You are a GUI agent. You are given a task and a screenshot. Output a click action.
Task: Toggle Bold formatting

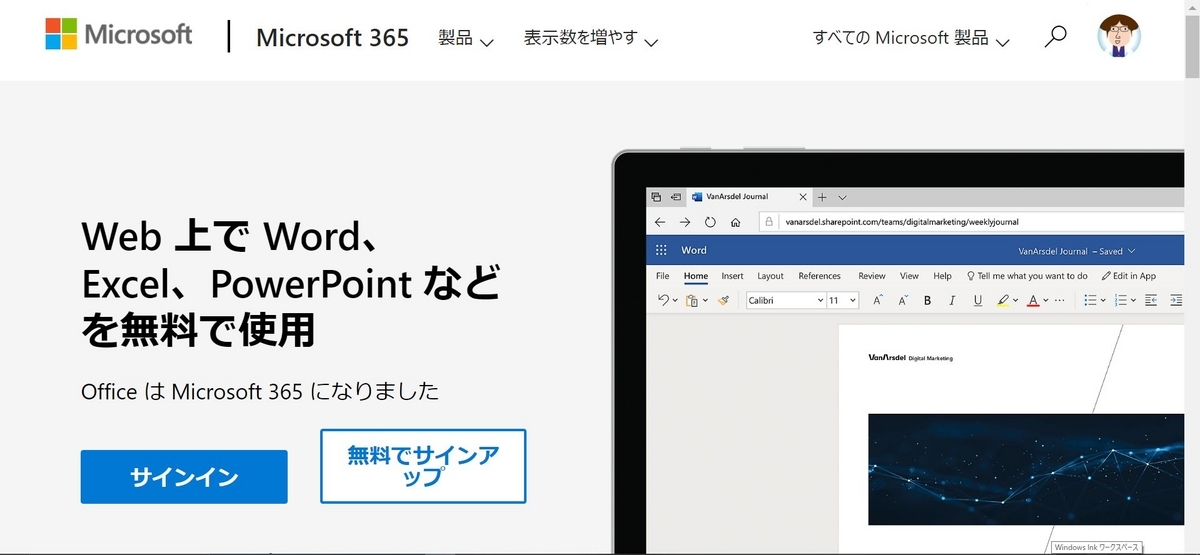click(x=927, y=300)
